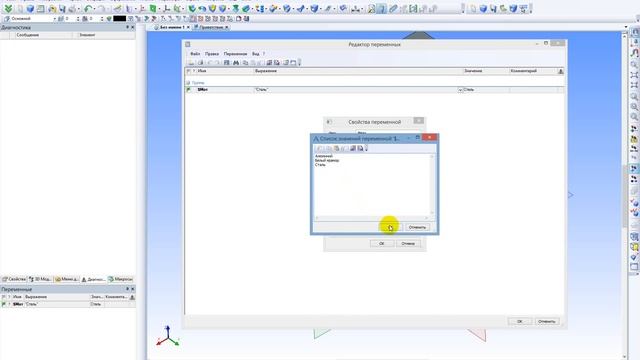Close the Переменные panel
Image resolution: width=640 pixels, height=360 pixels.
132,289
